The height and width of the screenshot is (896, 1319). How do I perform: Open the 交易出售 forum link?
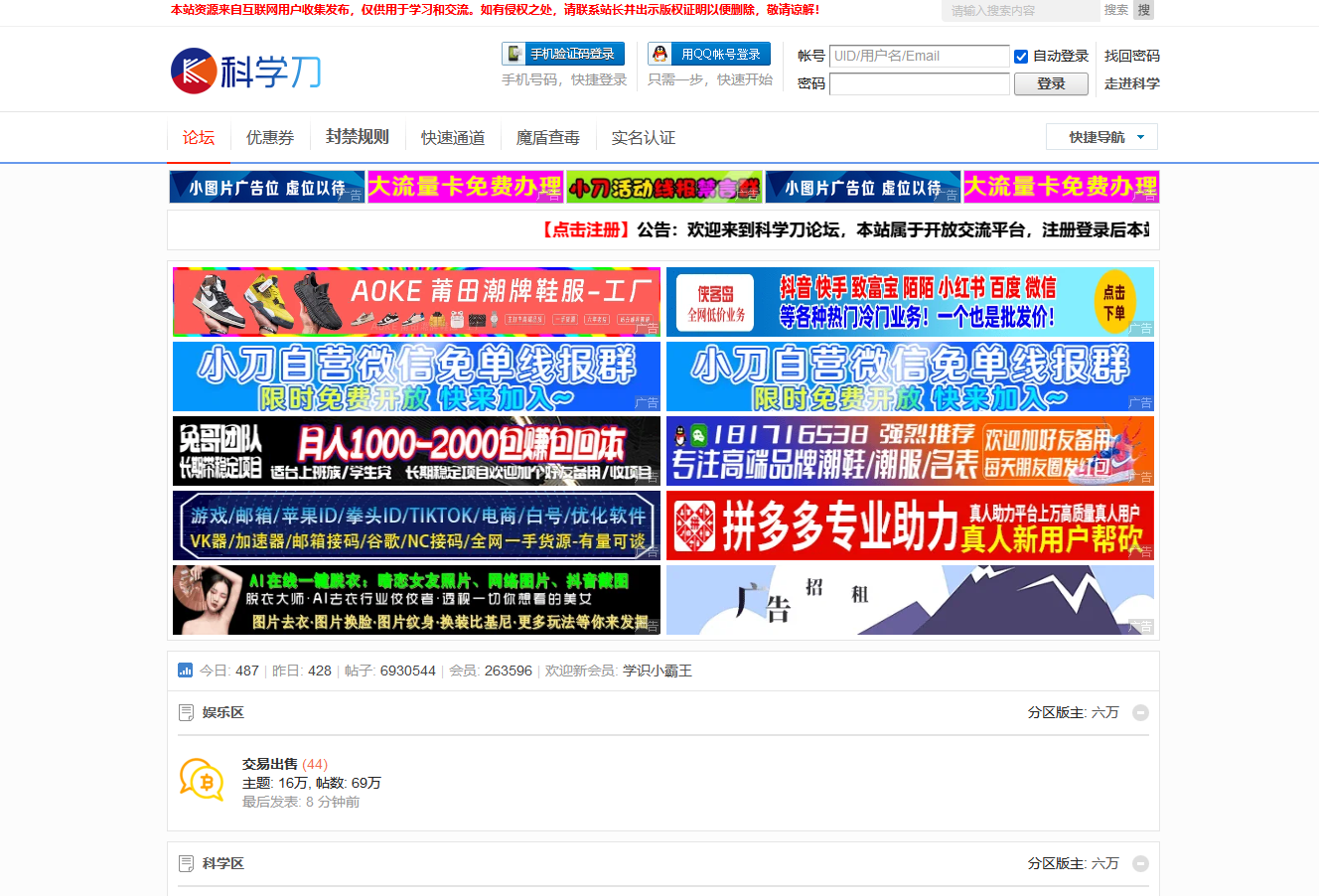[x=270, y=764]
